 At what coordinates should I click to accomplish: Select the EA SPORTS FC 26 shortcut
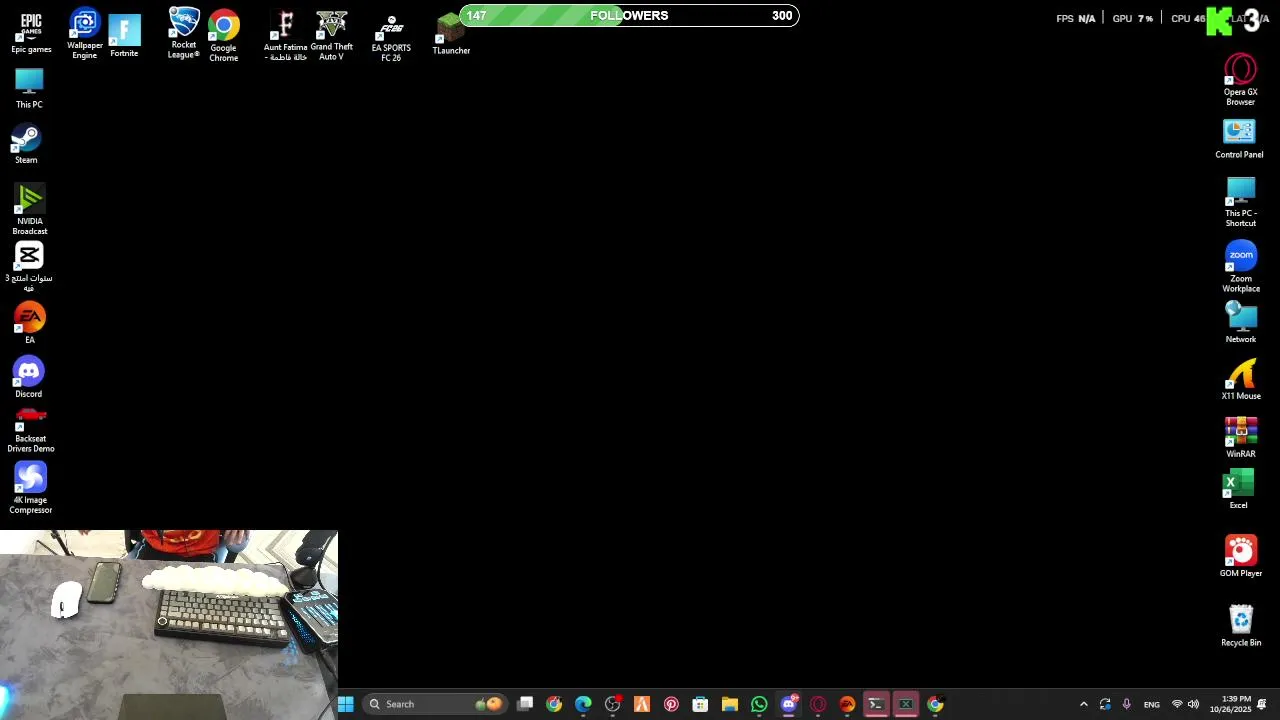point(391,38)
